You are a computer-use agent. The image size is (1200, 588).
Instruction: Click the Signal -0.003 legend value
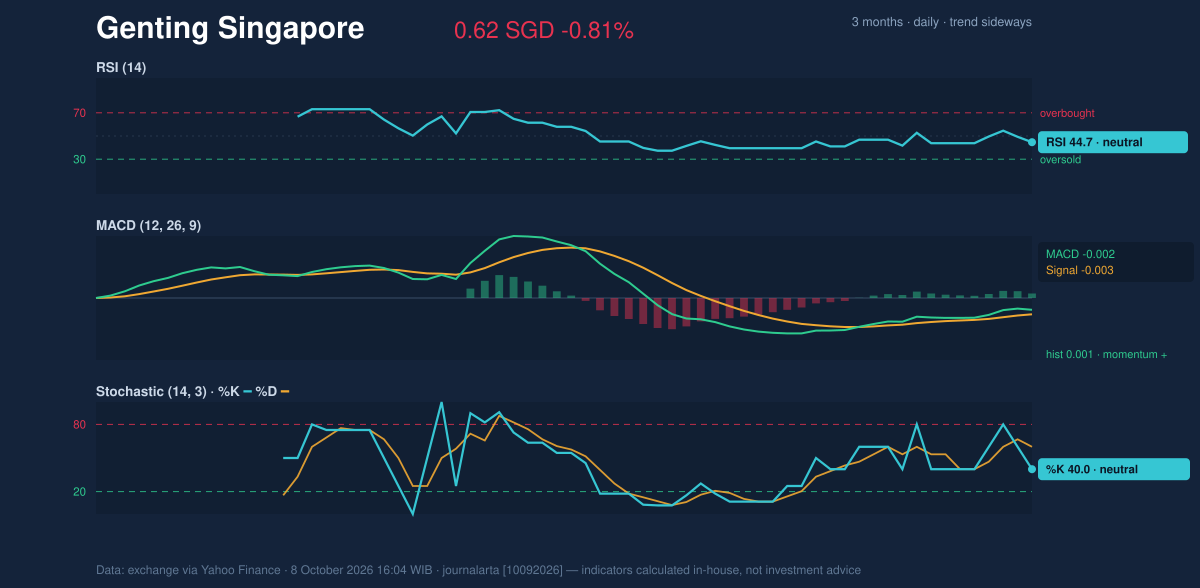pyautogui.click(x=1080, y=270)
